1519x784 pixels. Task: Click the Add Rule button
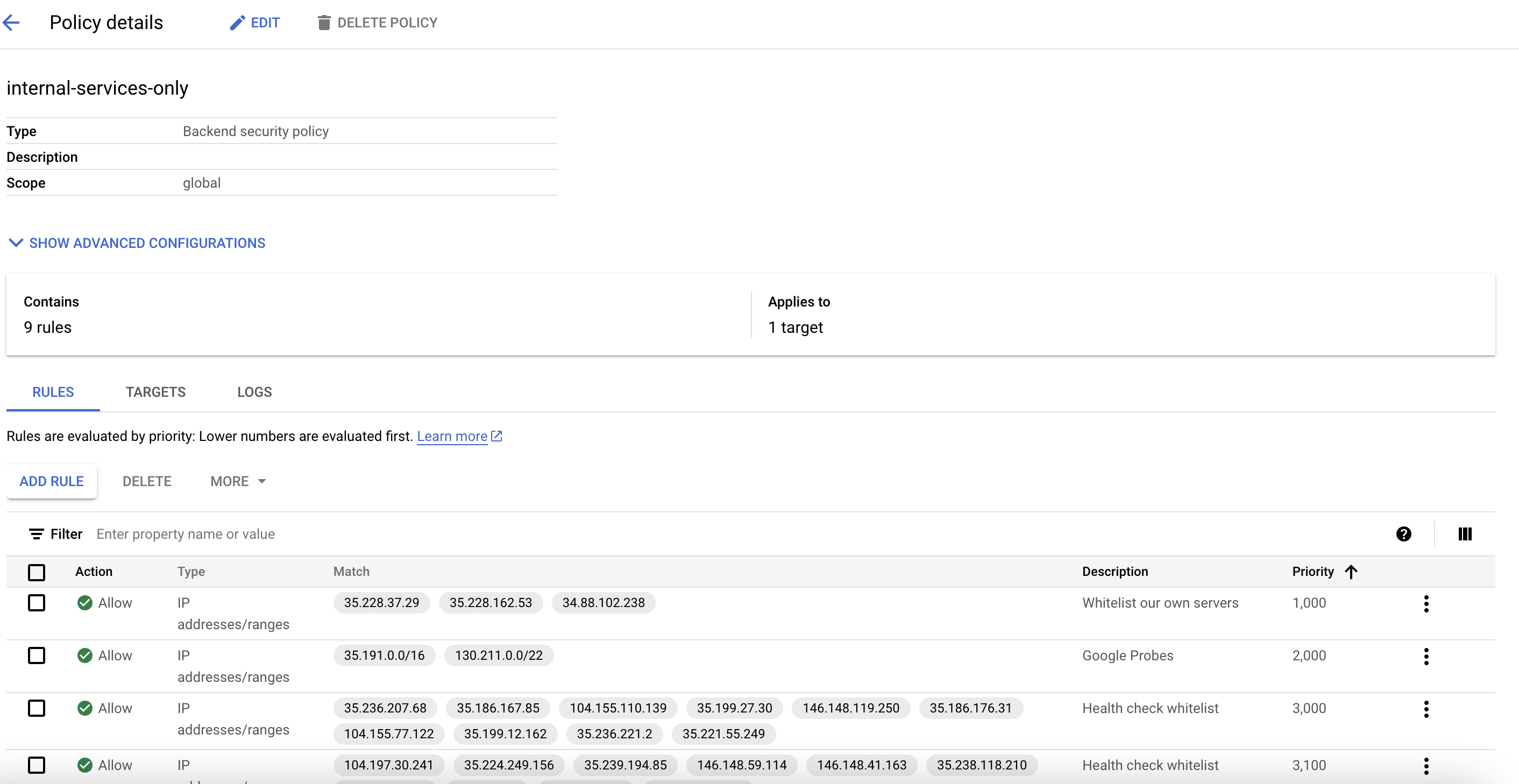[52, 482]
